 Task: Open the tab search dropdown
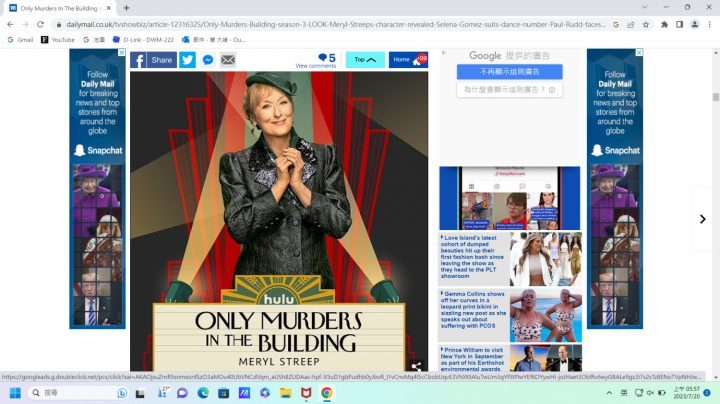point(645,7)
